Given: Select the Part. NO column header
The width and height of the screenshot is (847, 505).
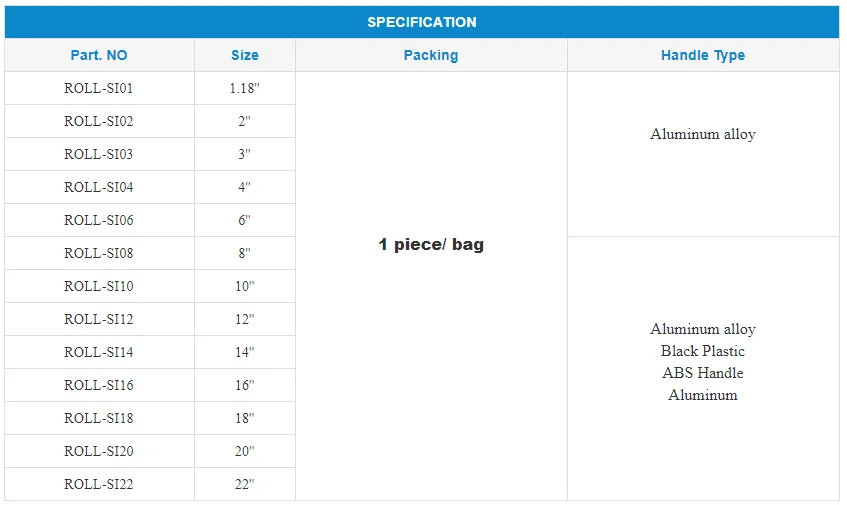Looking at the screenshot, I should pyautogui.click(x=99, y=55).
